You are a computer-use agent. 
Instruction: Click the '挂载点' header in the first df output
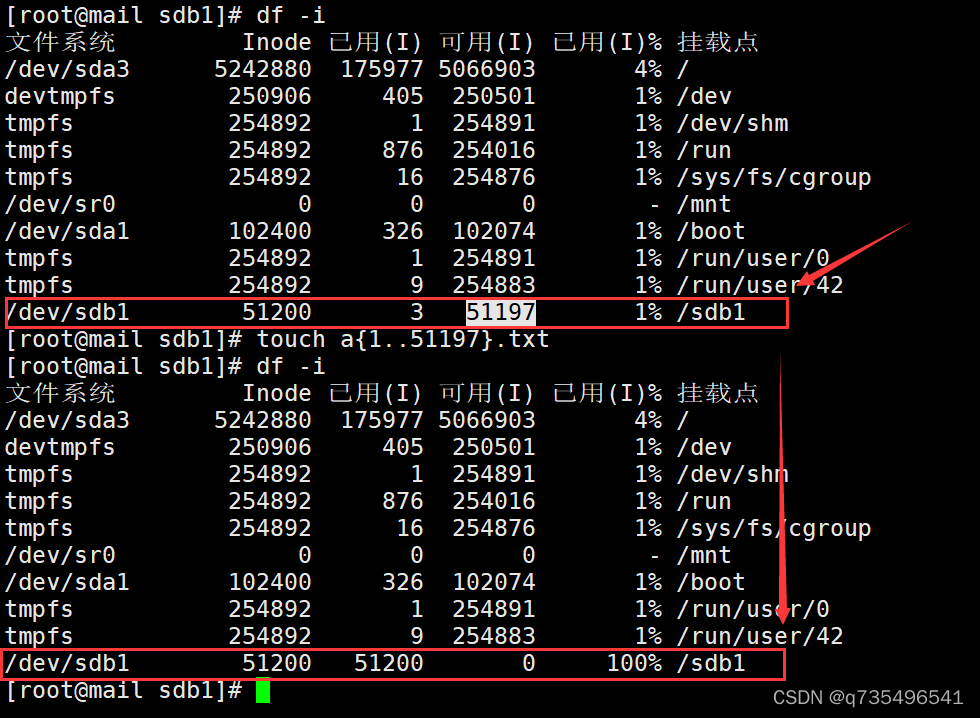(718, 42)
